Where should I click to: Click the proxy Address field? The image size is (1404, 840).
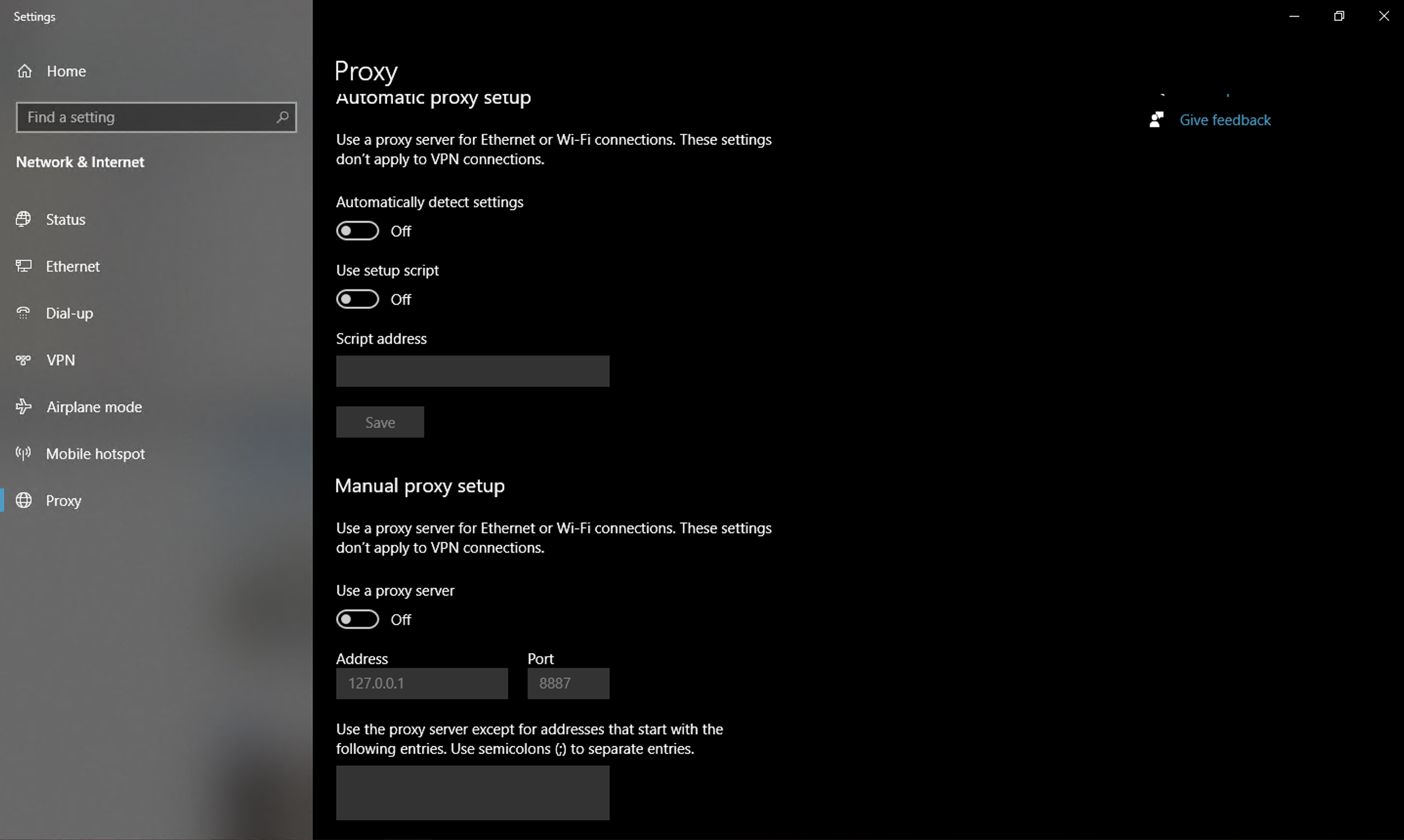pos(422,683)
